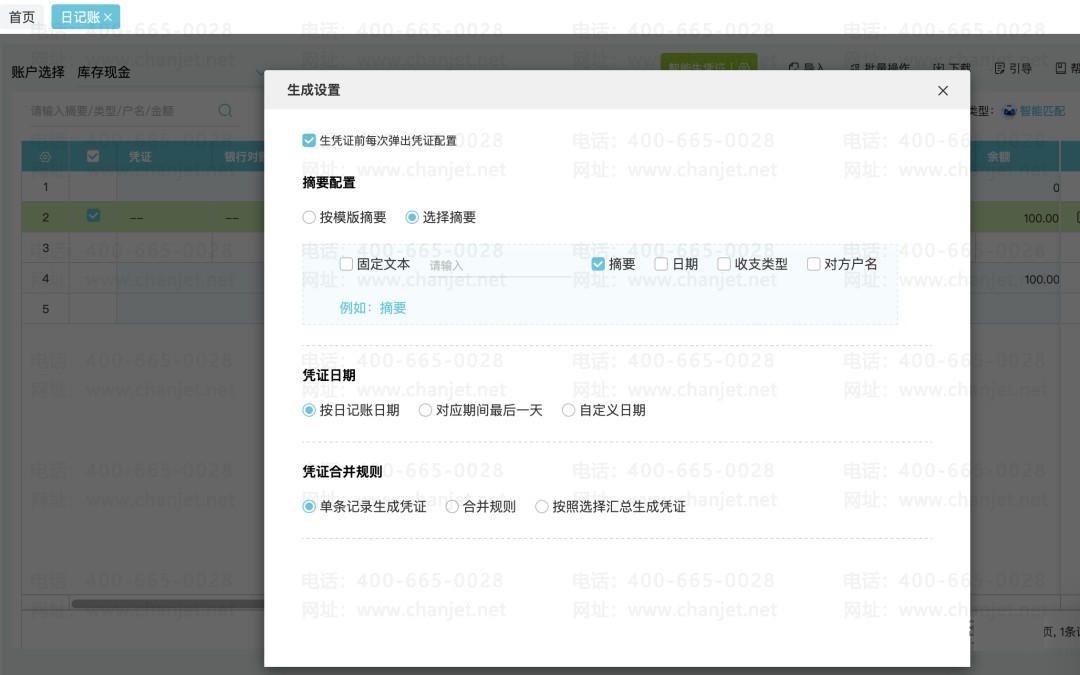This screenshot has height=675, width=1080.
Task: Switch to the 首页 tab
Action: point(22,17)
